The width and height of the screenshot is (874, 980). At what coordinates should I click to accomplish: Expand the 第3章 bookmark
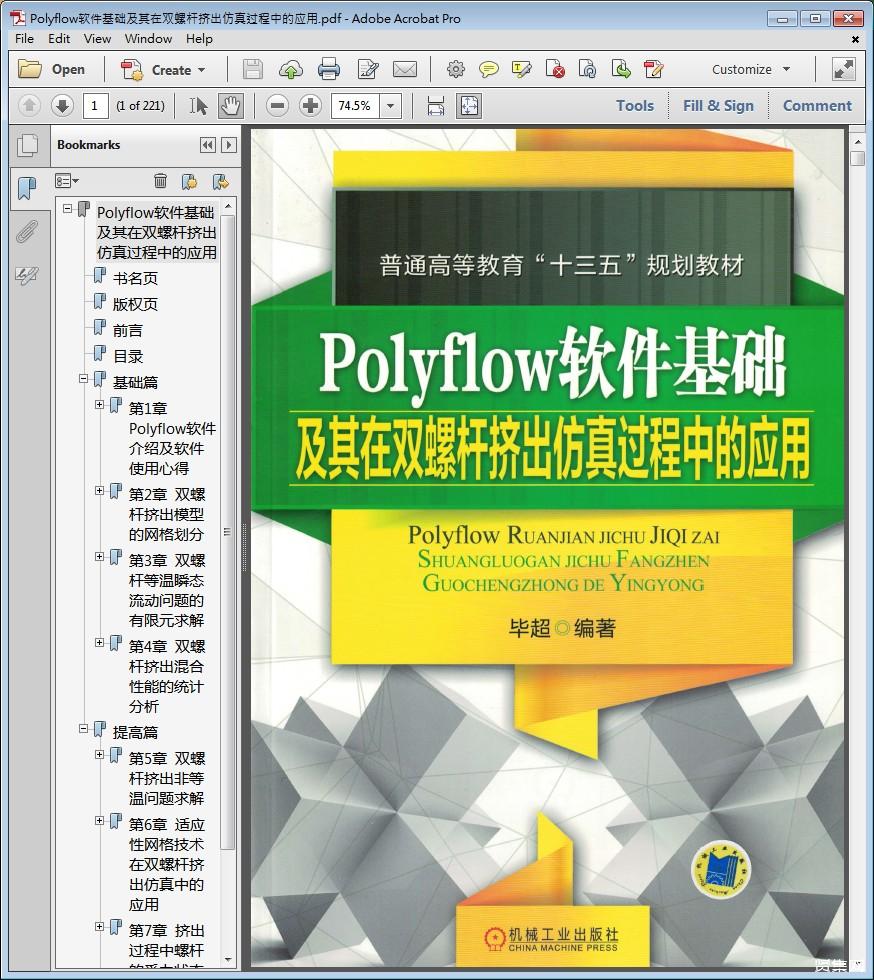click(99, 556)
